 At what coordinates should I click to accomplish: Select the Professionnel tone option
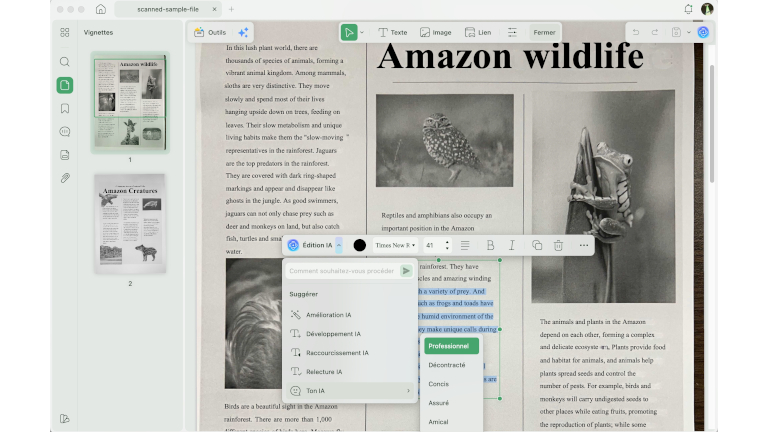452,346
